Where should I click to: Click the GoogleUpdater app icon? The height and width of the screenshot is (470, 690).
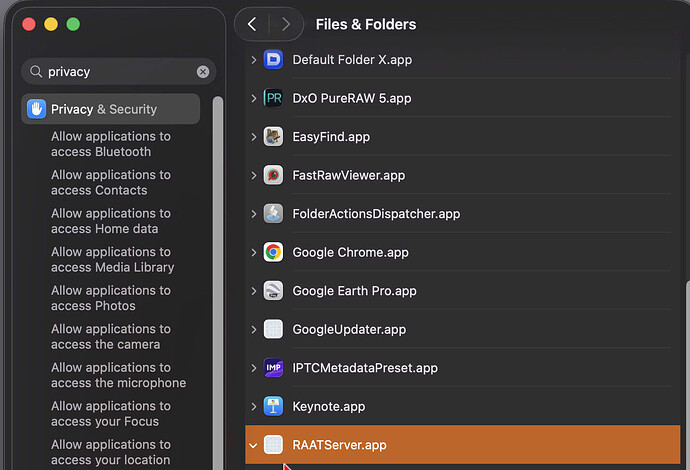tap(273, 329)
